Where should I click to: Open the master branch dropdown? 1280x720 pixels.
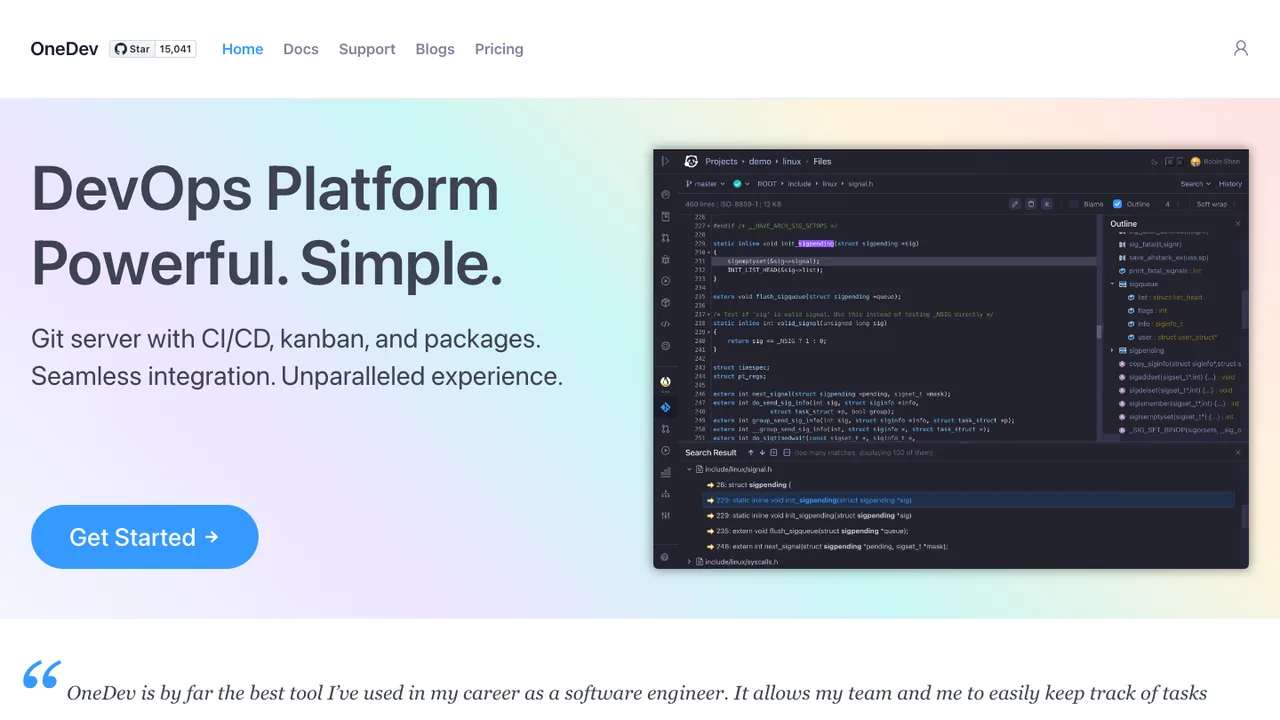[x=705, y=184]
